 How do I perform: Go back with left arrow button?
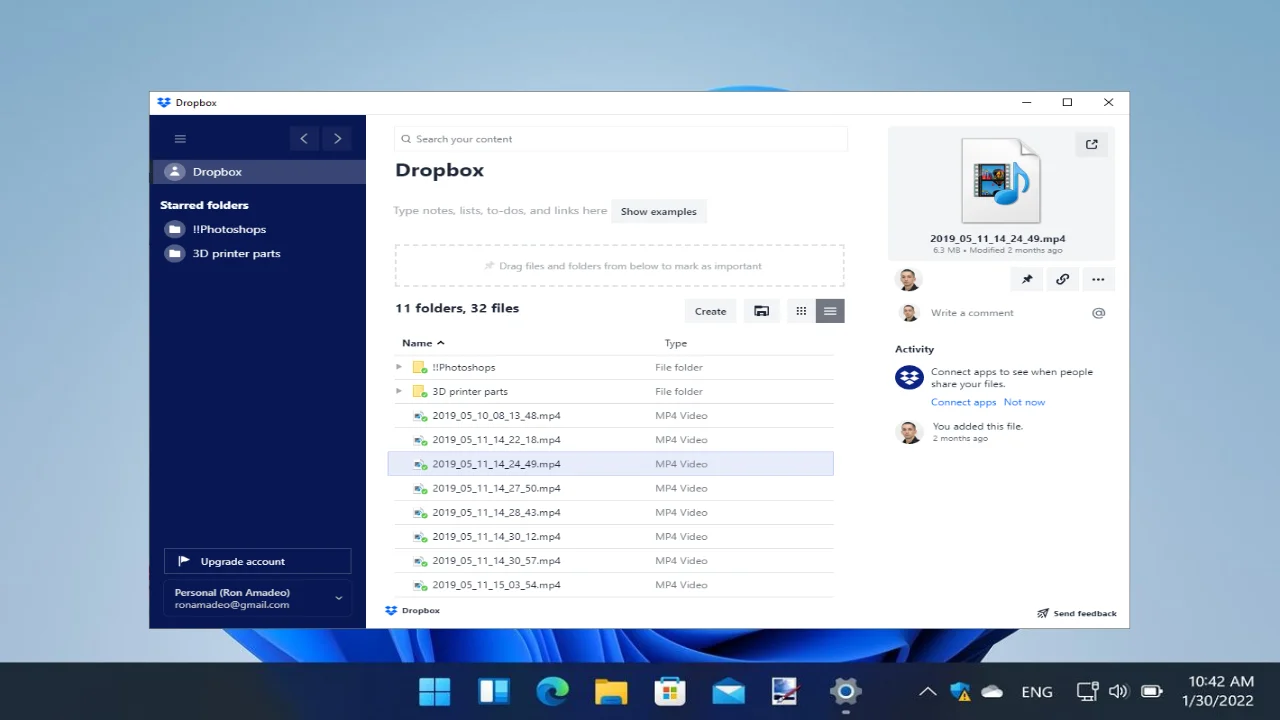tap(304, 139)
